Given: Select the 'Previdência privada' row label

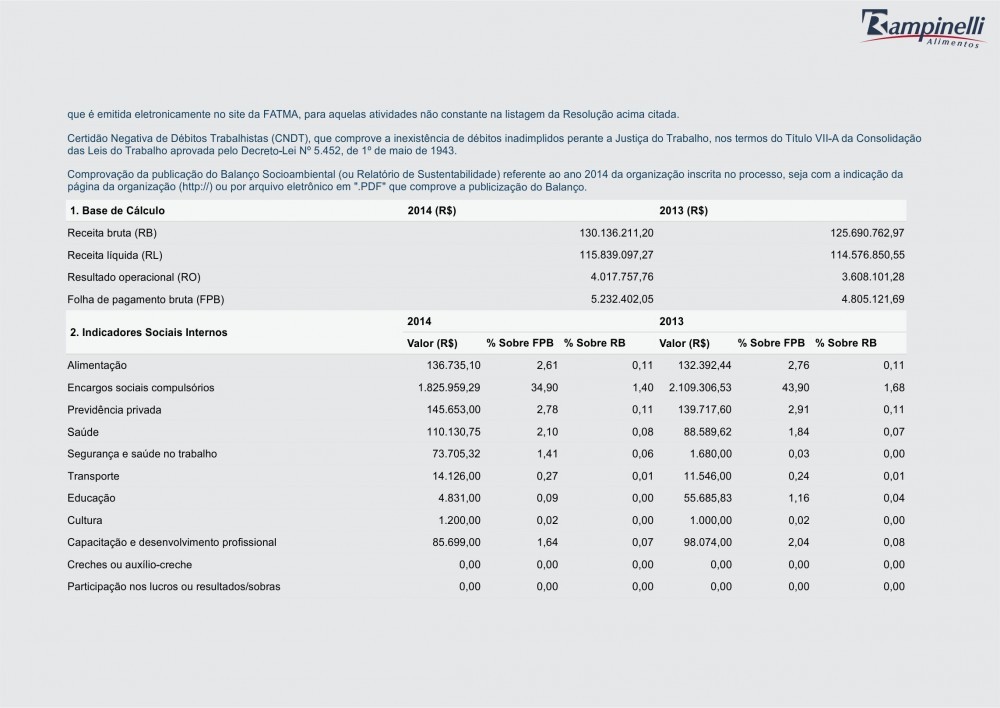Looking at the screenshot, I should point(114,409).
